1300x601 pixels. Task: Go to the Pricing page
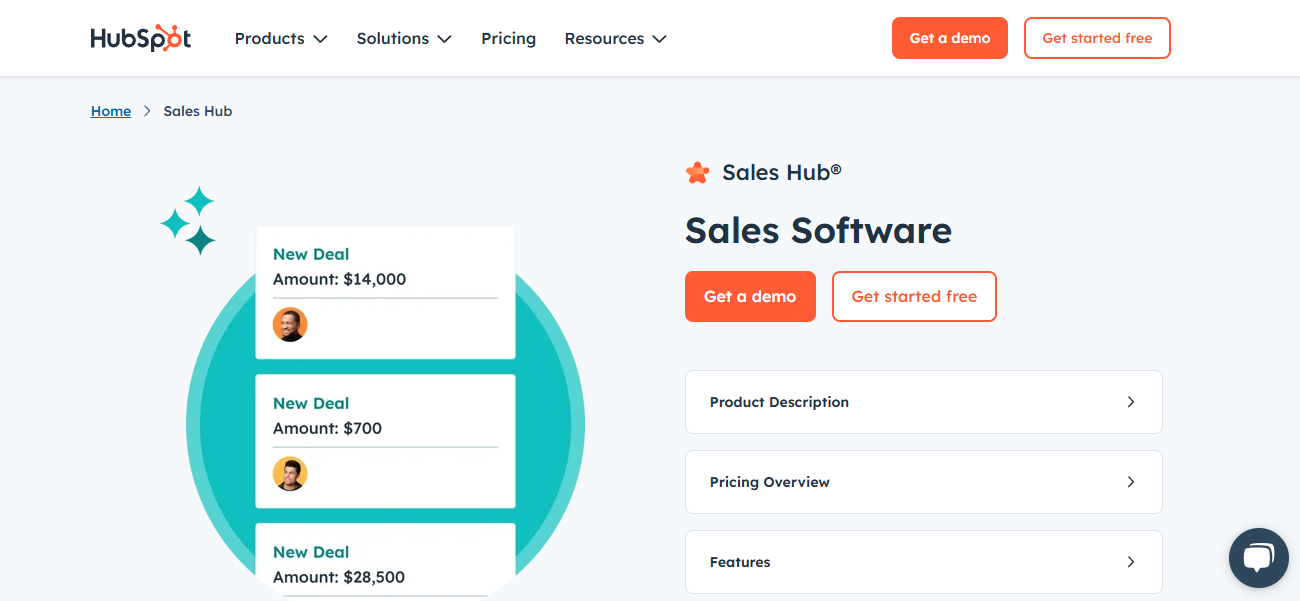coord(508,38)
